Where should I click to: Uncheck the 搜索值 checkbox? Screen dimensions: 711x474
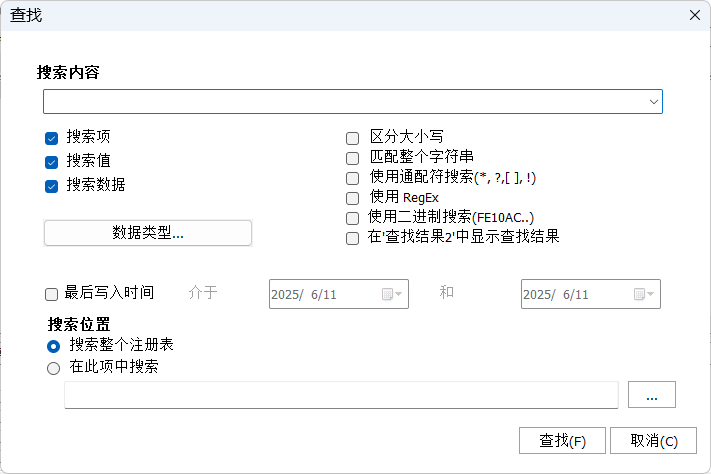click(52, 162)
